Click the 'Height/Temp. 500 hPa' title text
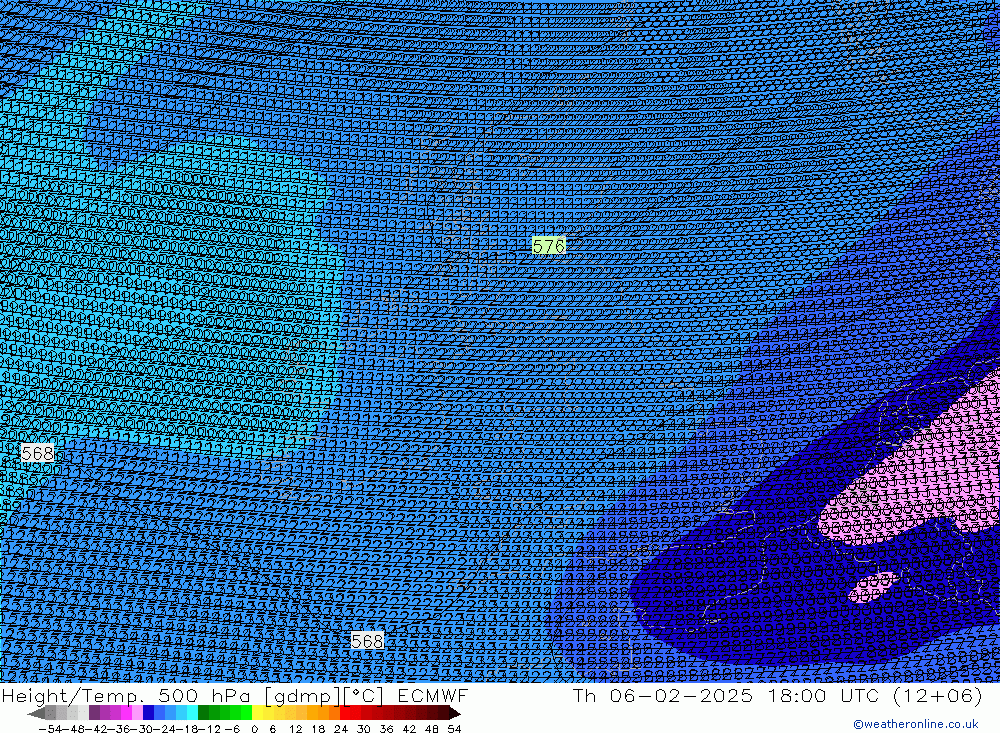 [x=128, y=695]
